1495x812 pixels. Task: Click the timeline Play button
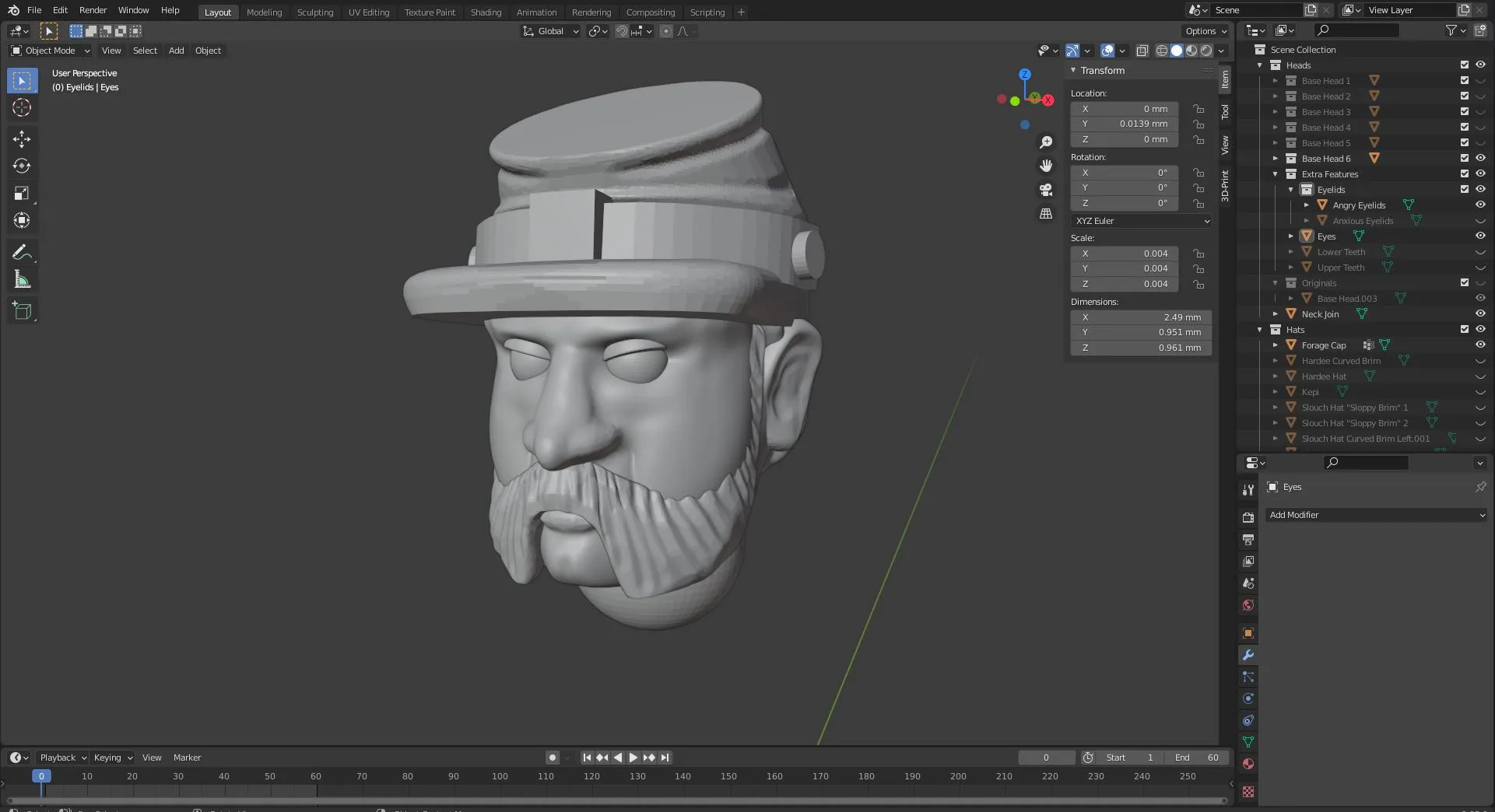(x=633, y=758)
